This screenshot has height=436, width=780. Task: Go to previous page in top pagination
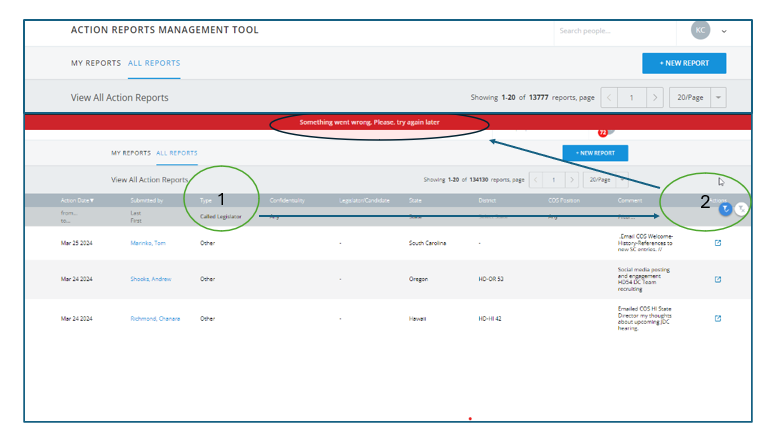[609, 98]
